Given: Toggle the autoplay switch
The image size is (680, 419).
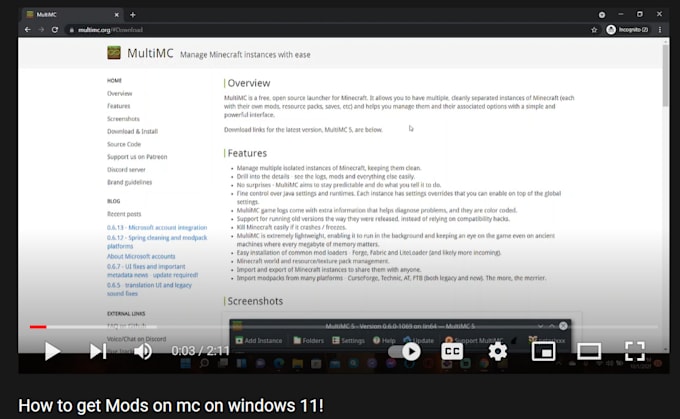Looking at the screenshot, I should [404, 351].
